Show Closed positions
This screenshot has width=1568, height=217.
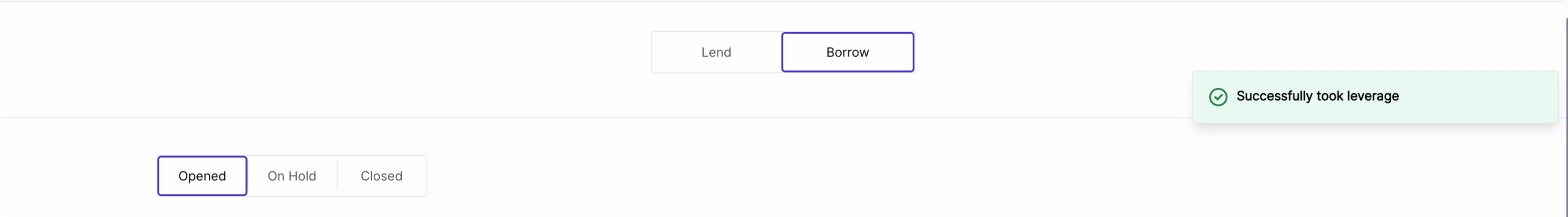pyautogui.click(x=381, y=175)
